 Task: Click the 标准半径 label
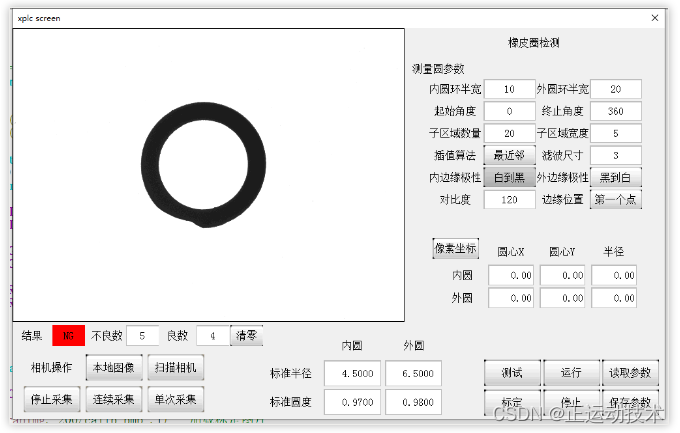click(x=291, y=373)
